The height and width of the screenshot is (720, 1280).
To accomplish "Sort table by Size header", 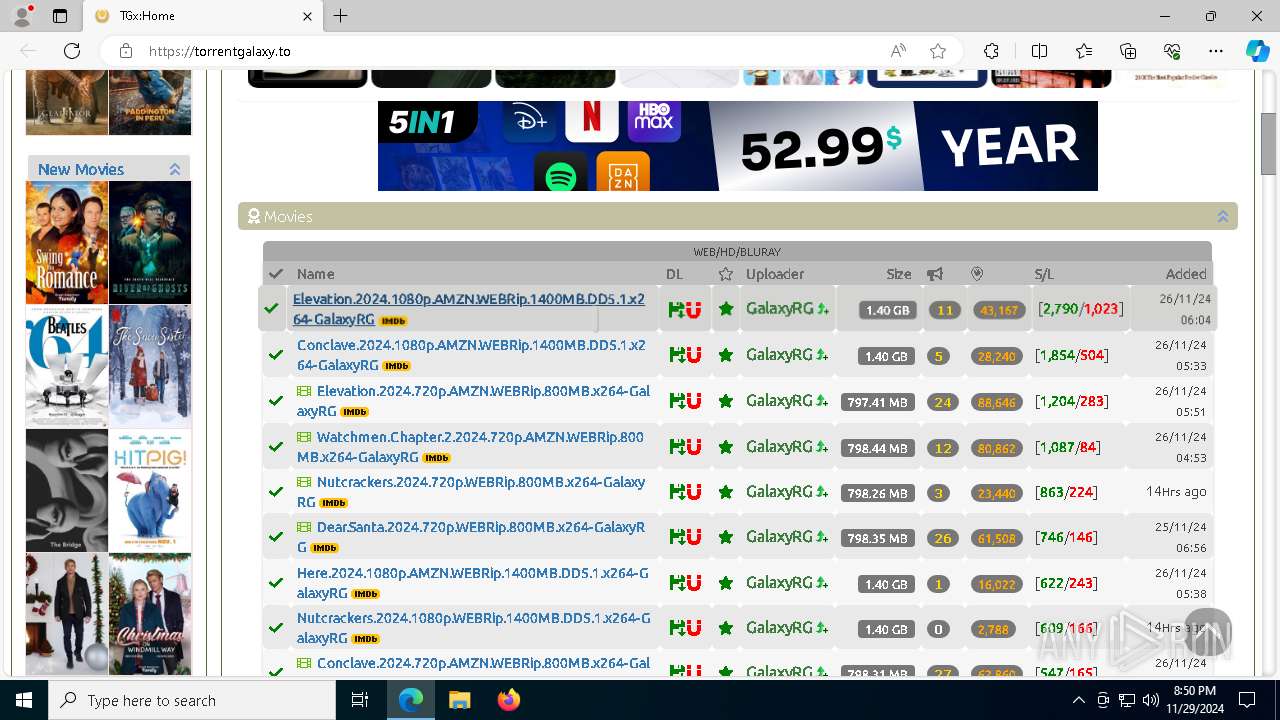I will [899, 274].
